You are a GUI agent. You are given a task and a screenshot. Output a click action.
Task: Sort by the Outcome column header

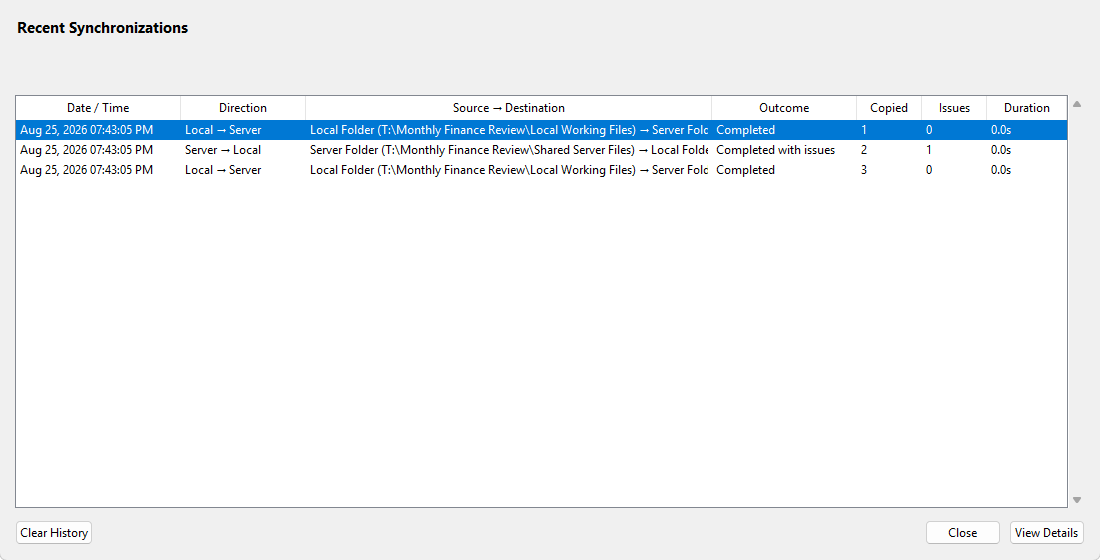click(x=784, y=108)
